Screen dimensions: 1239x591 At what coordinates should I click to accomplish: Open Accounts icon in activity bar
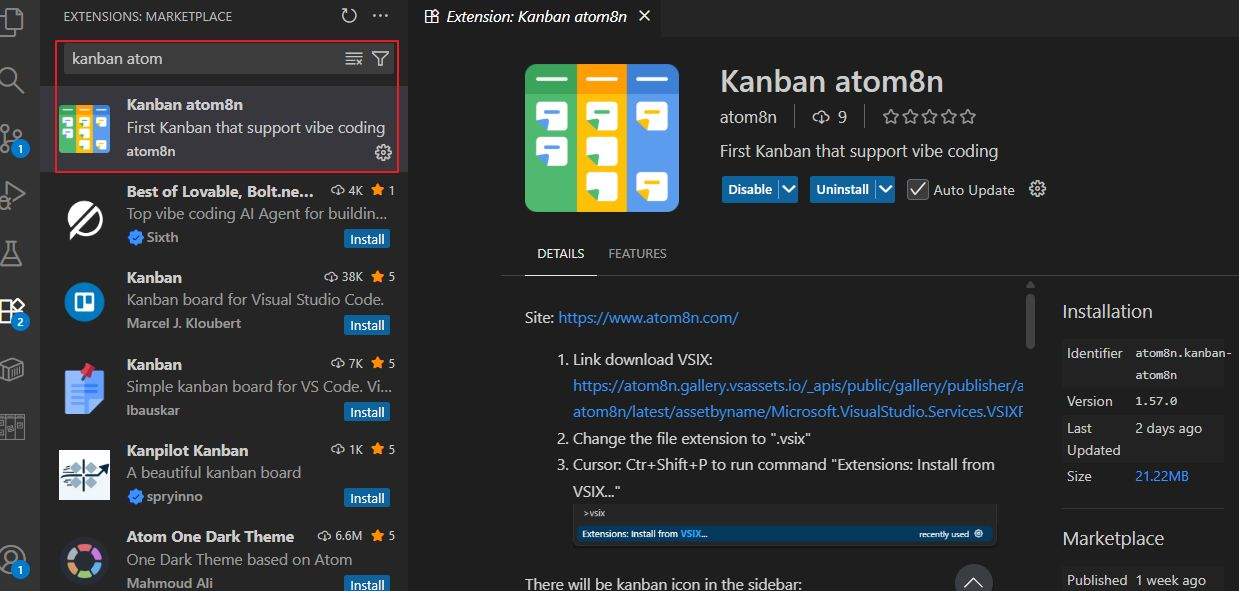tap(12, 560)
